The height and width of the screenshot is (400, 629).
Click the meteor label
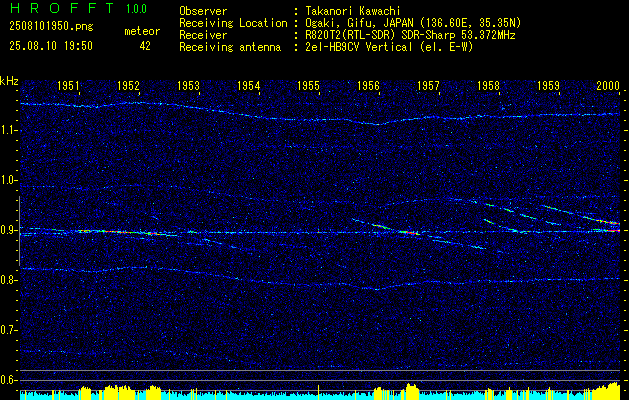142,31
